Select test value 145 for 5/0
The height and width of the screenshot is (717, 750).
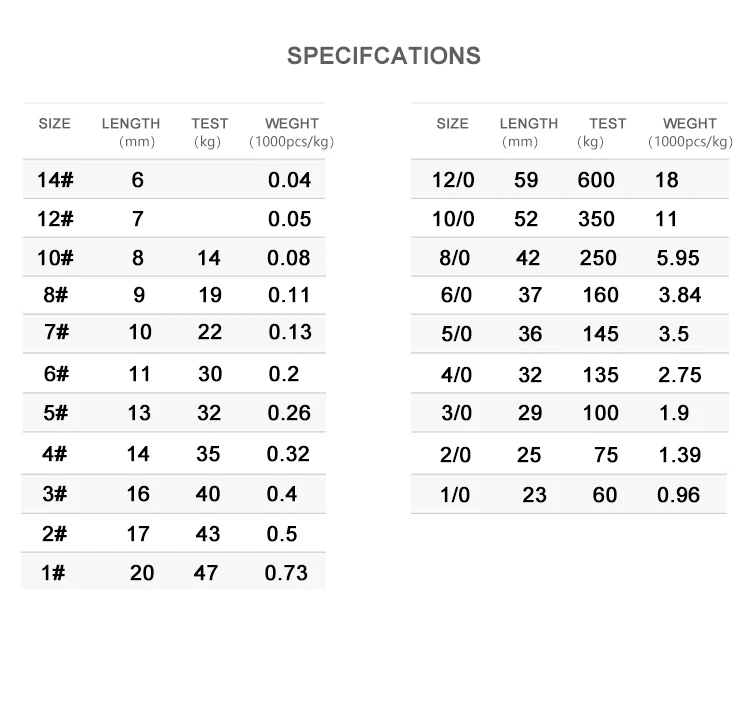point(600,334)
